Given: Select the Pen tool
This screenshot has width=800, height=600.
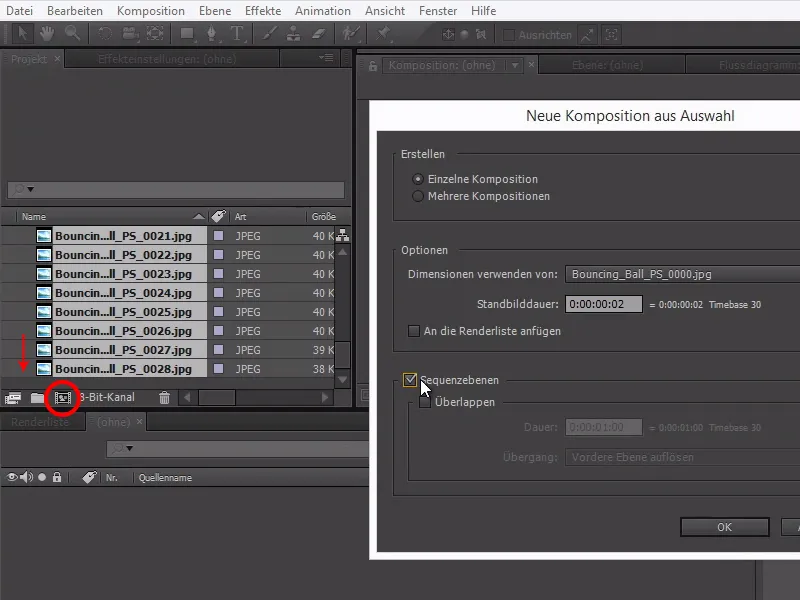Looking at the screenshot, I should [x=211, y=34].
